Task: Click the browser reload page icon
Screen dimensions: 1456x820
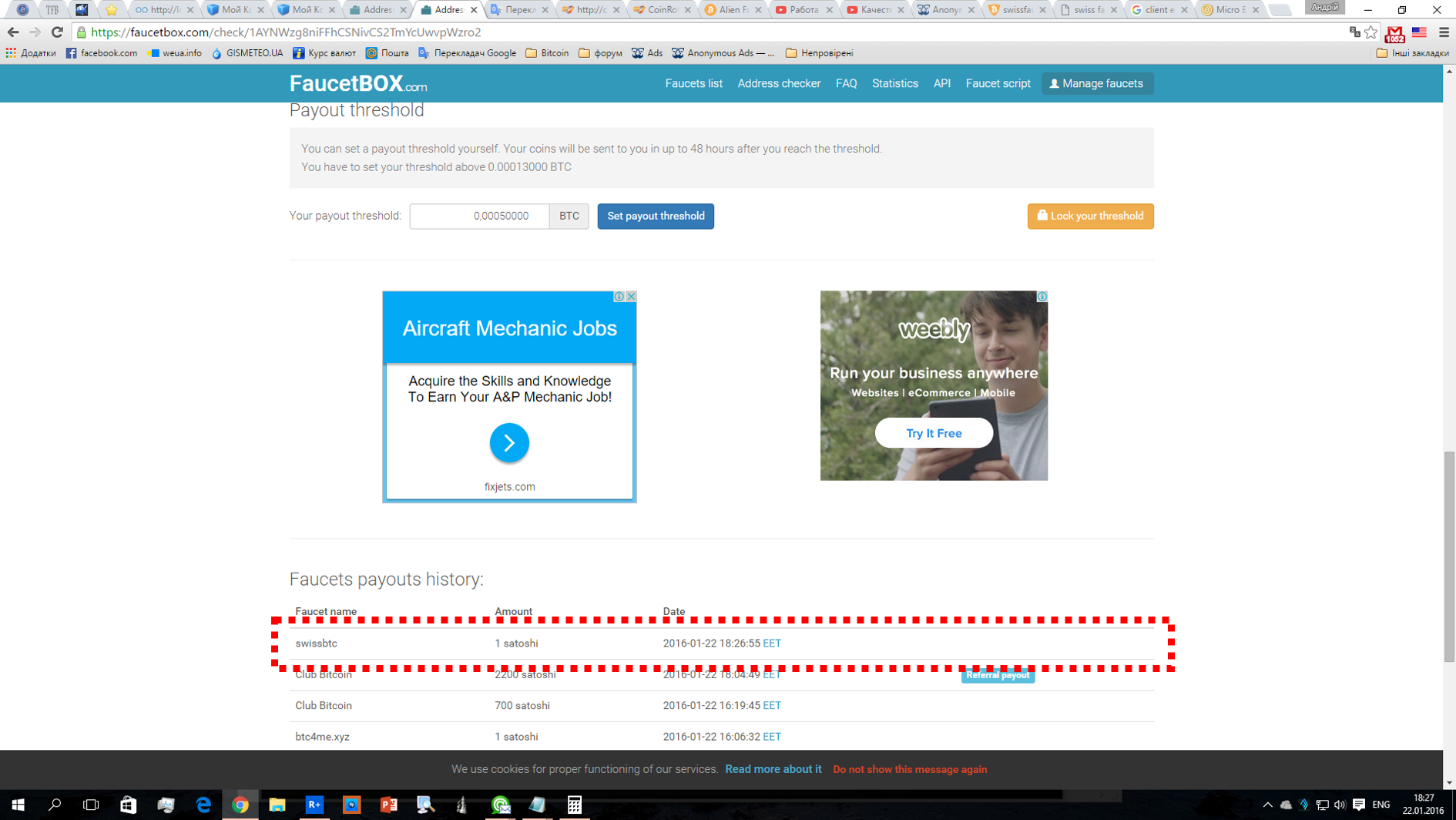Action: 57,32
